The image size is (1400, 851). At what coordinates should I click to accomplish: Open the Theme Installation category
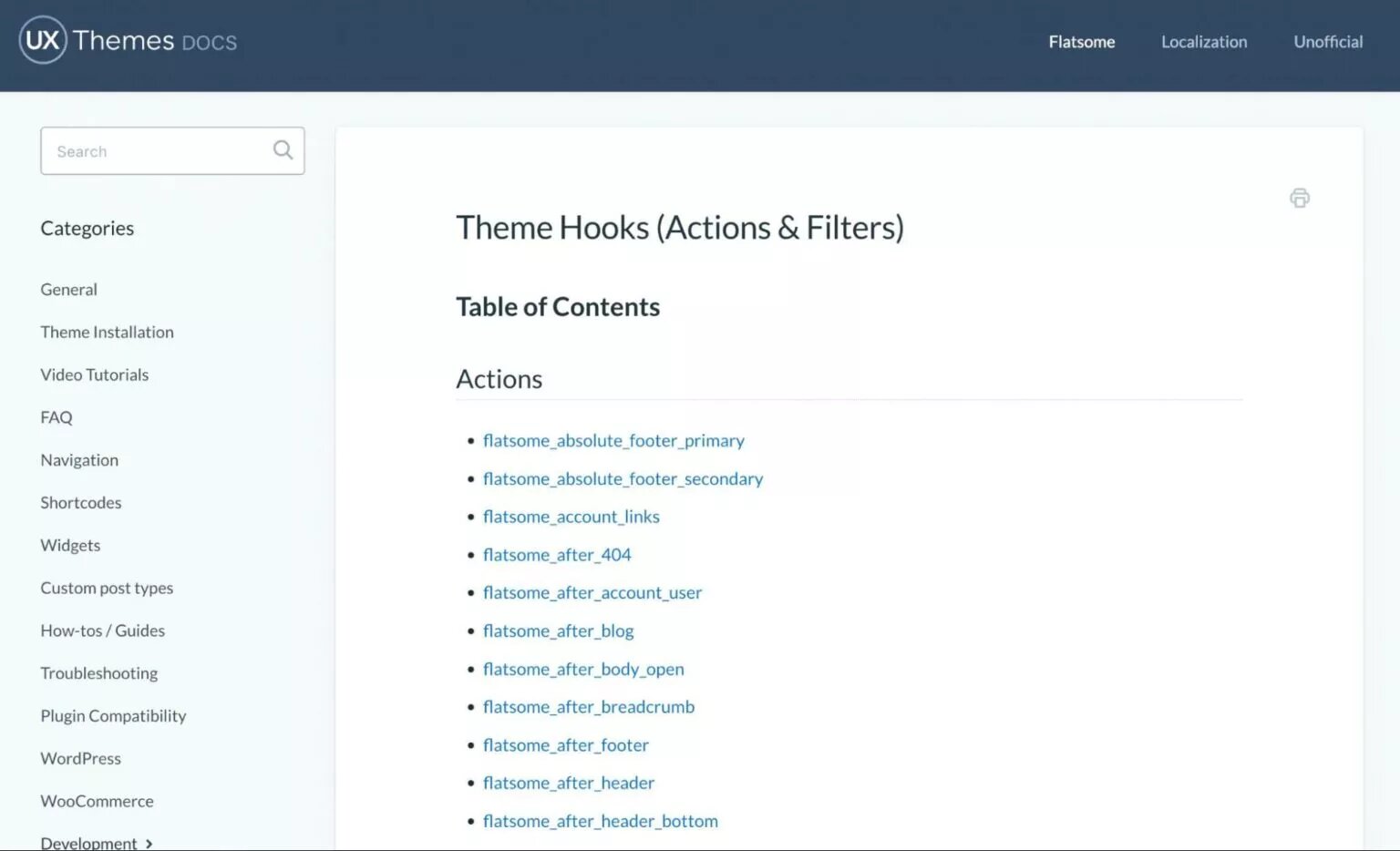click(x=107, y=332)
